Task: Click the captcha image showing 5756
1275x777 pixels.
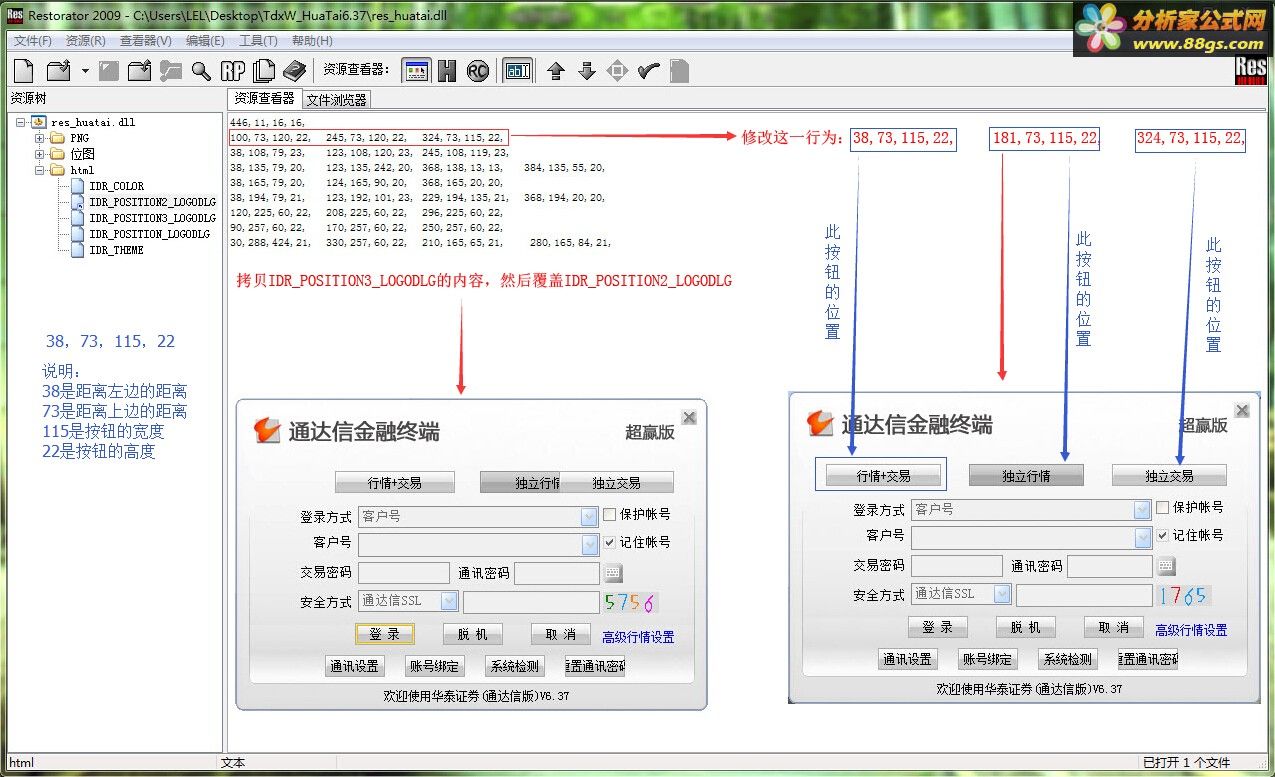Action: (631, 602)
